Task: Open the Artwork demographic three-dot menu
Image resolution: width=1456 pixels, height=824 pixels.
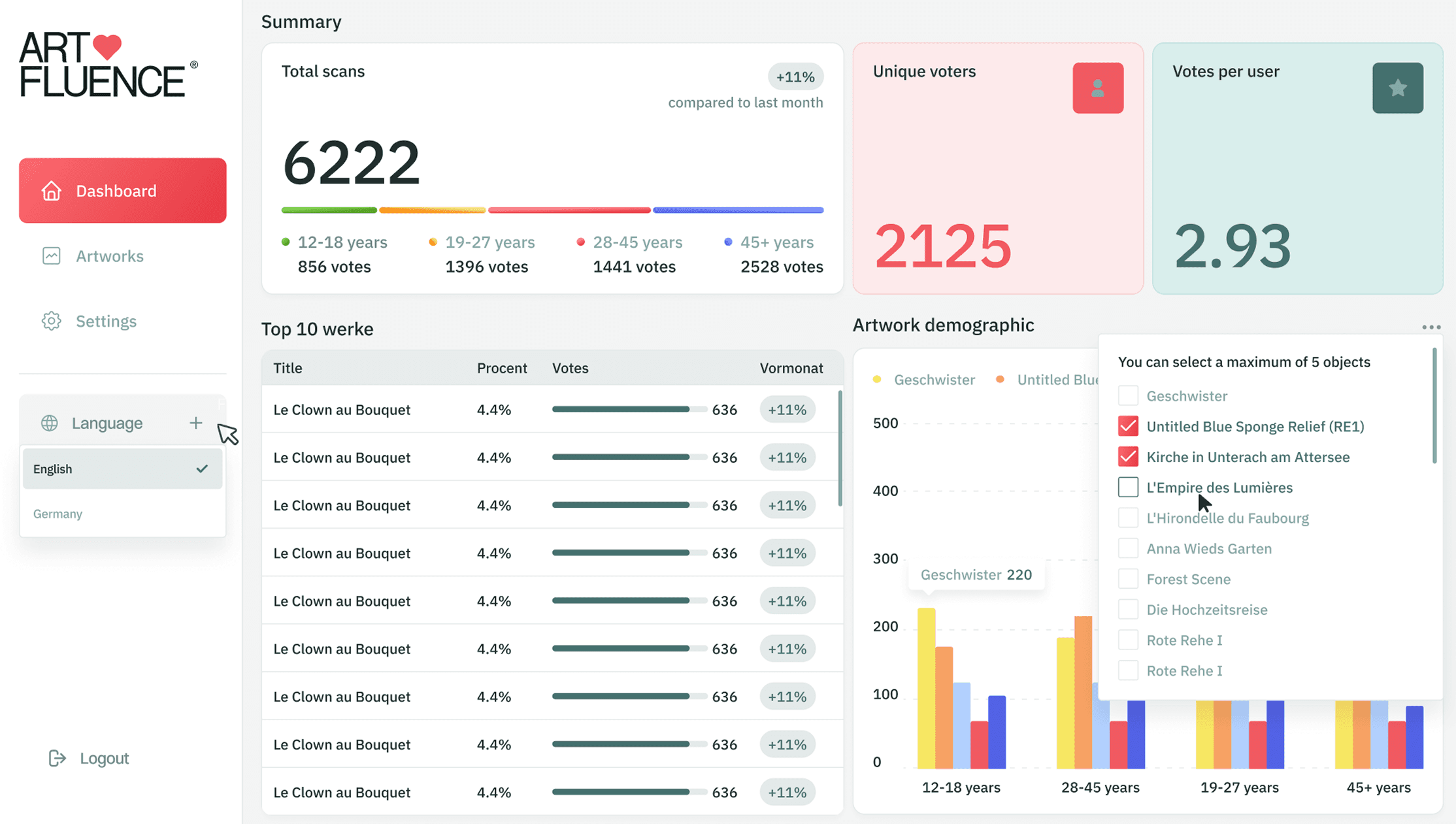Action: (1431, 327)
